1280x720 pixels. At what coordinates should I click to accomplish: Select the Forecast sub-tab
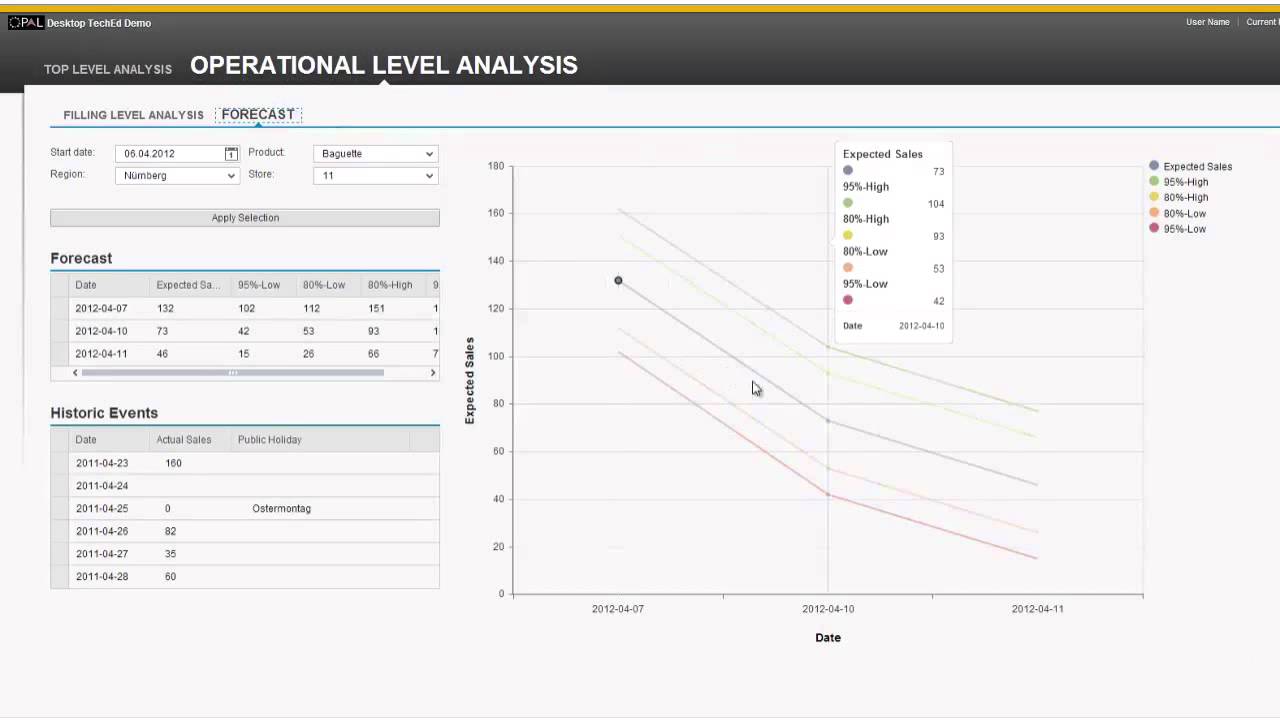pos(258,115)
